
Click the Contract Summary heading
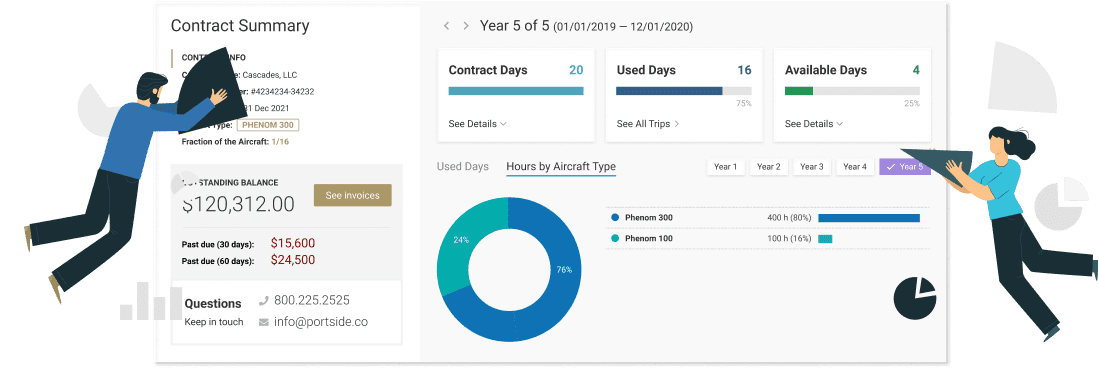click(240, 26)
